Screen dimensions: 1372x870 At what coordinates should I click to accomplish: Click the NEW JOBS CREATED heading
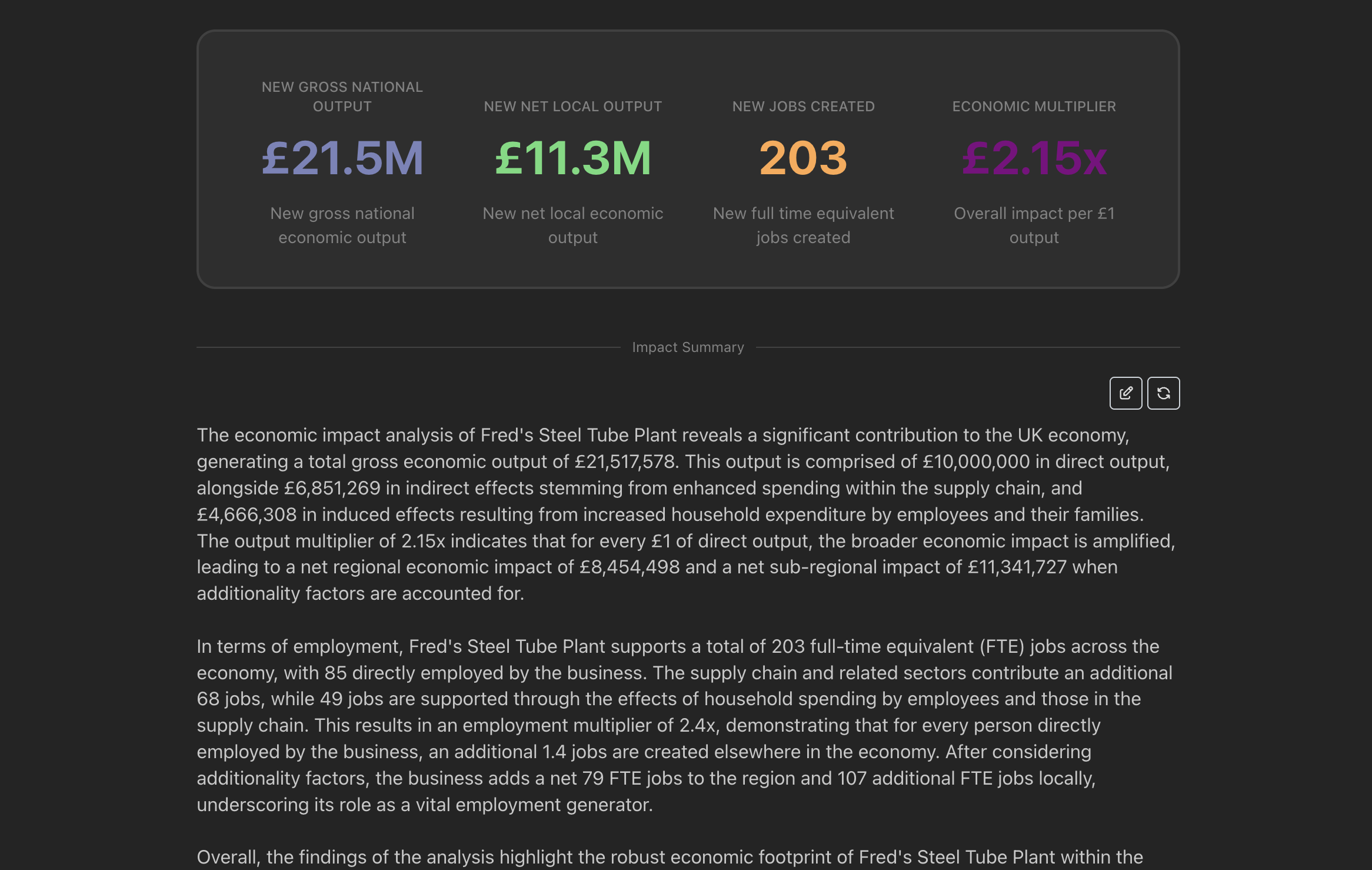coord(803,107)
